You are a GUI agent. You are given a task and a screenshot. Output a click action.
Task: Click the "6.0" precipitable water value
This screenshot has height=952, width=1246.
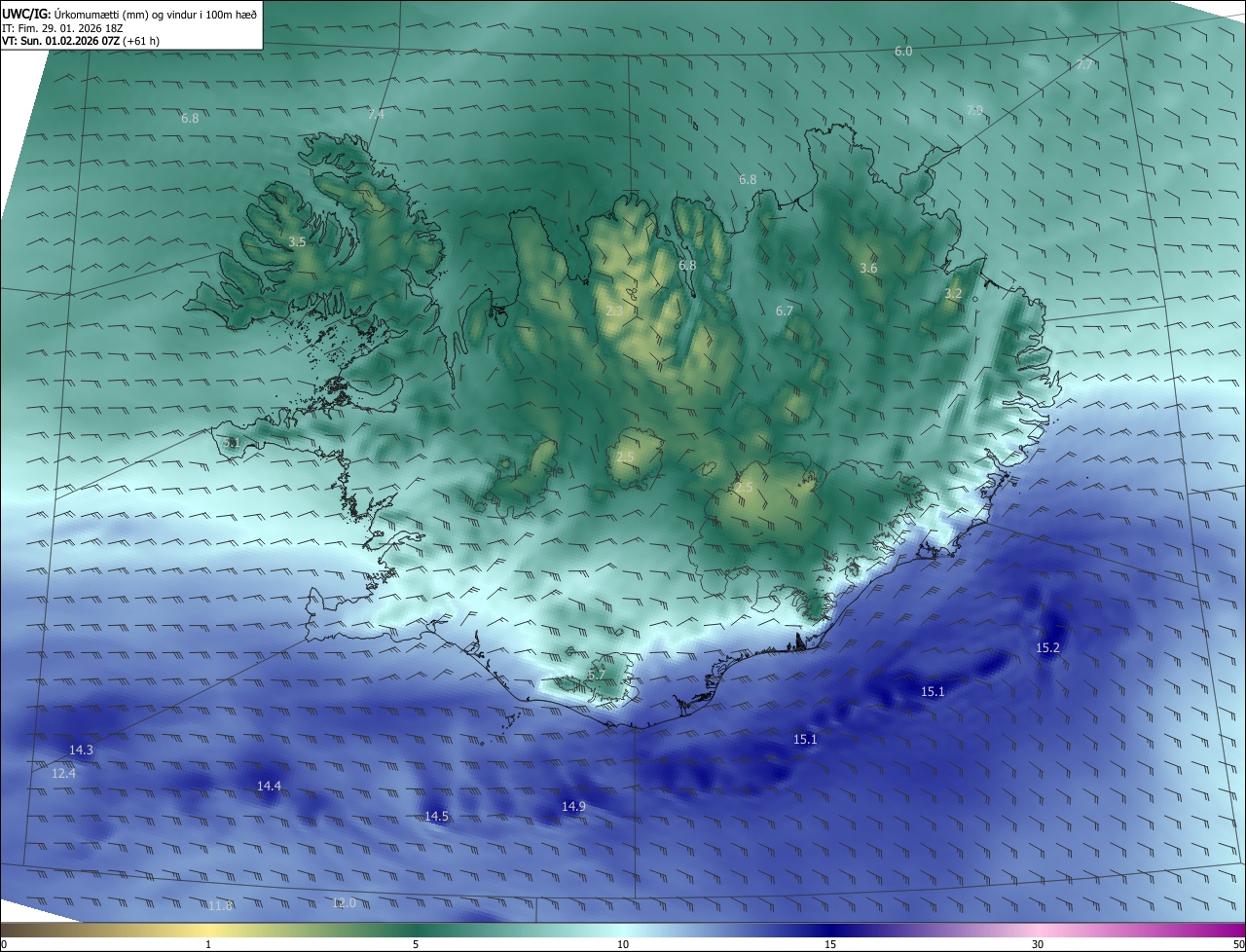coord(903,51)
